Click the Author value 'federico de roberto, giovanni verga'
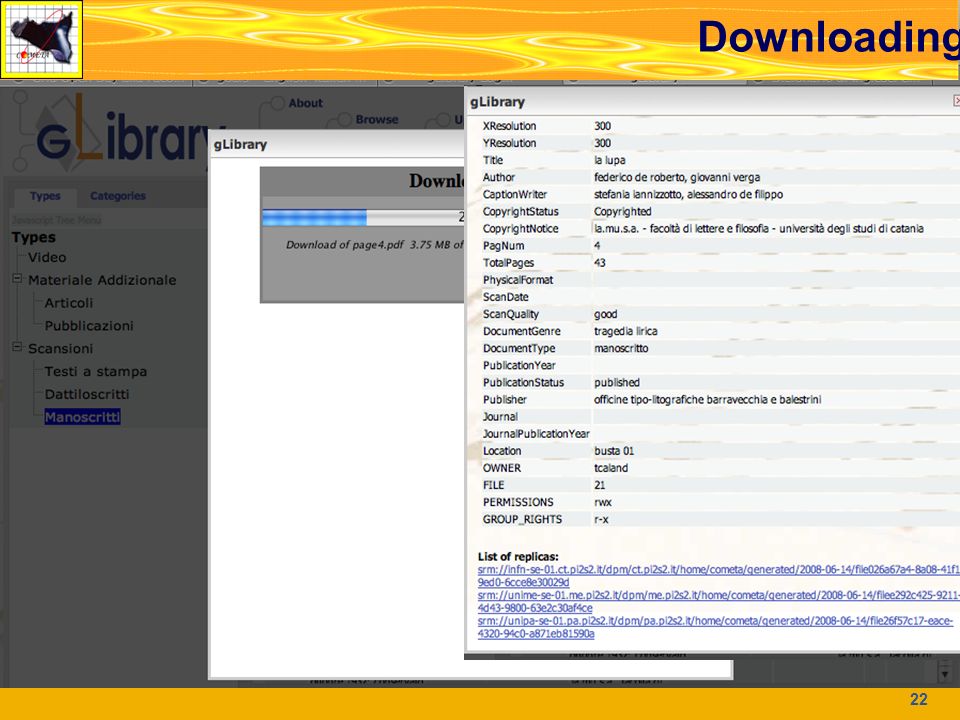 (x=677, y=178)
